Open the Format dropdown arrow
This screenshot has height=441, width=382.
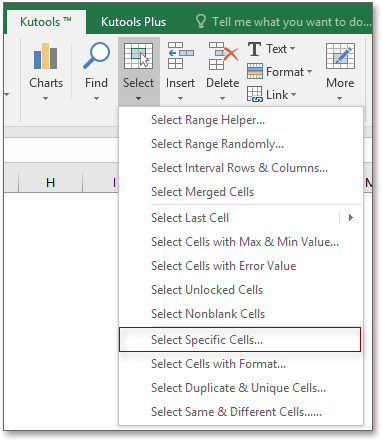coord(309,71)
